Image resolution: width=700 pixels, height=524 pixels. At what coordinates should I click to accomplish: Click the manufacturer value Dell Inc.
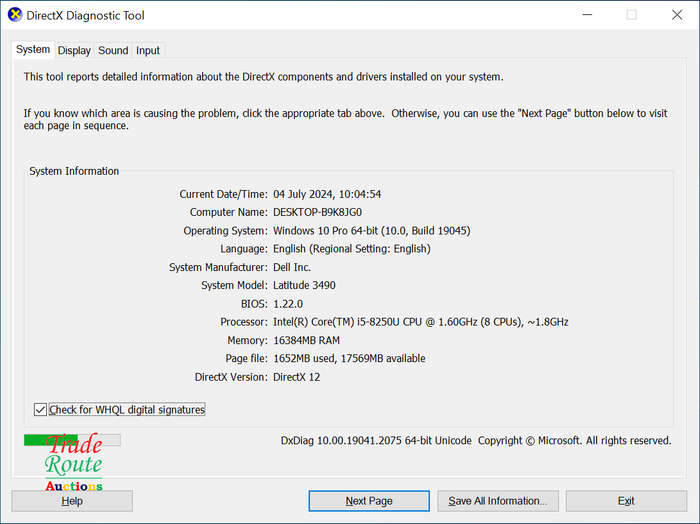click(292, 267)
